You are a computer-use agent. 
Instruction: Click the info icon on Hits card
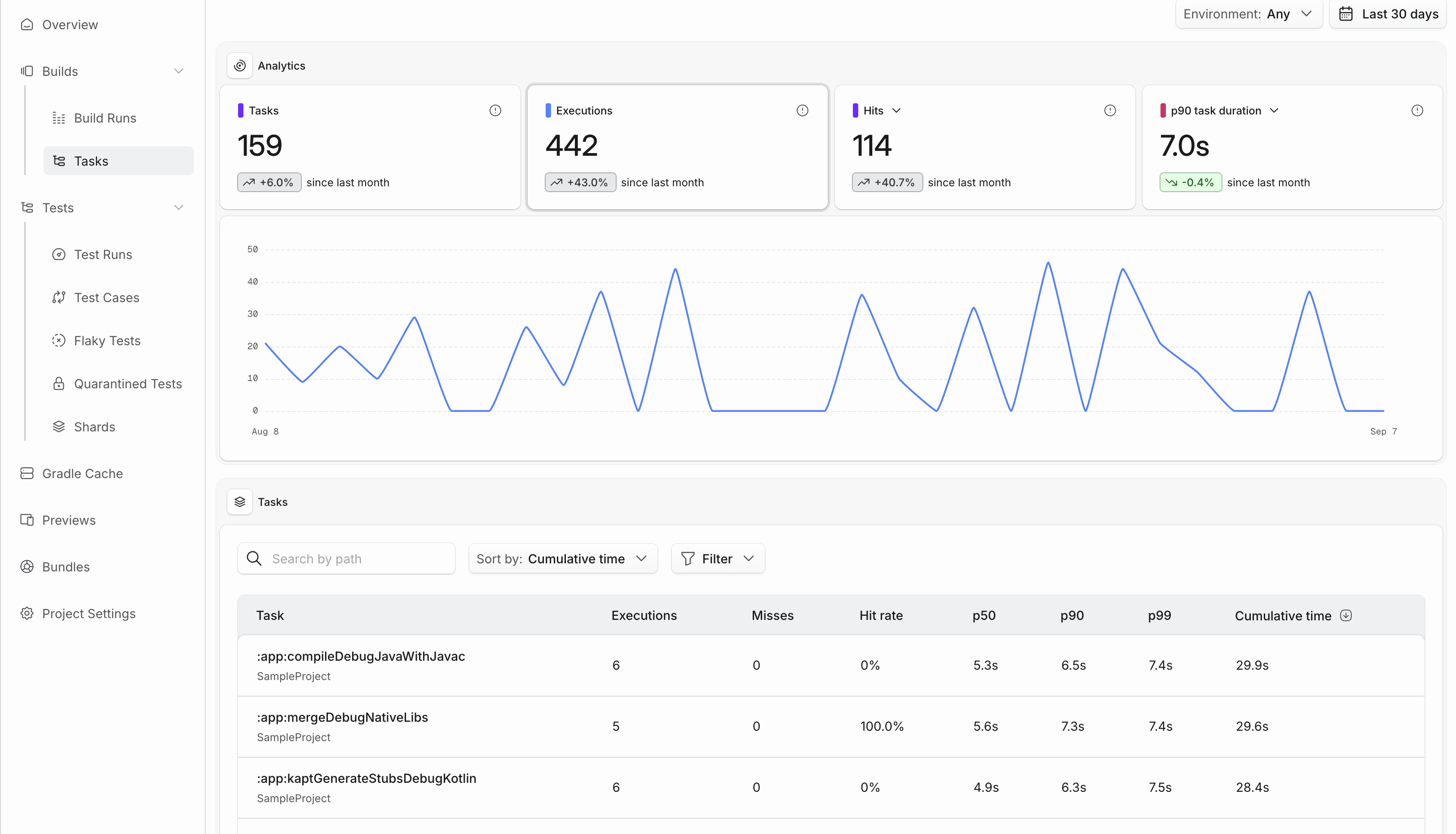[1111, 110]
